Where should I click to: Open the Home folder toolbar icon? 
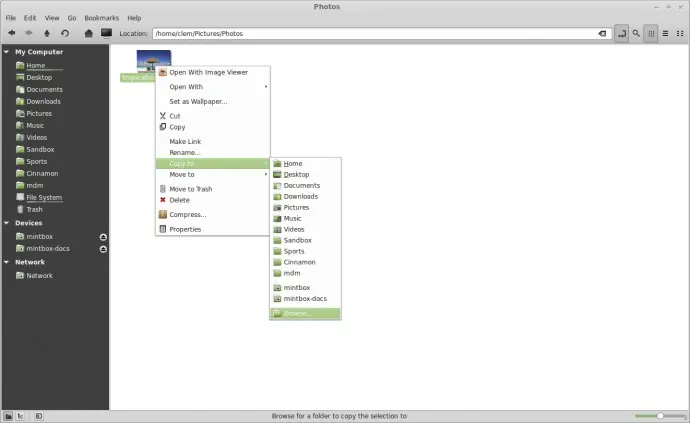[x=88, y=33]
